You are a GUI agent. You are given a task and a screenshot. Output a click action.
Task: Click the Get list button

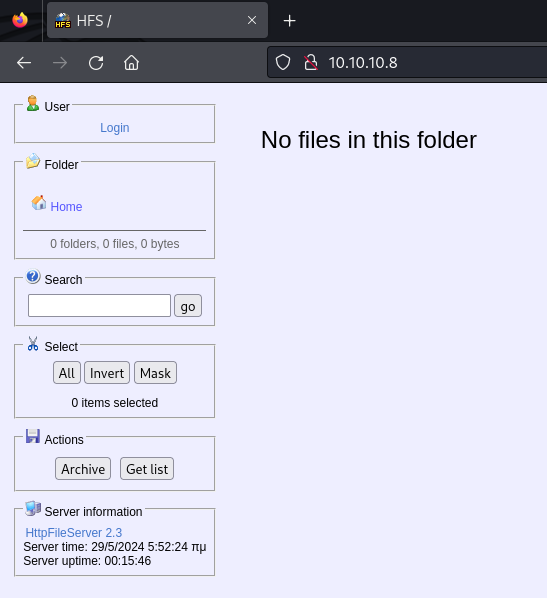point(147,469)
